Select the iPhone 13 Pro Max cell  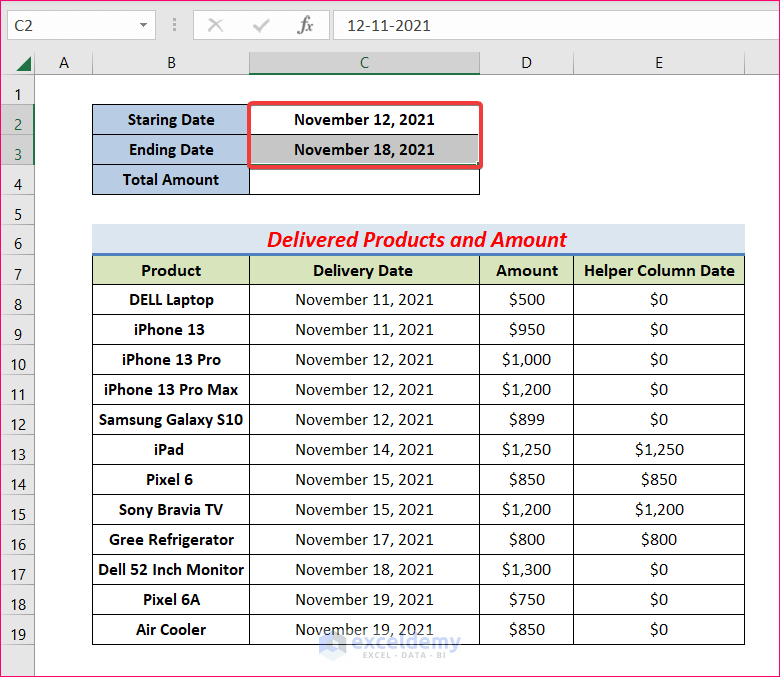[171, 390]
